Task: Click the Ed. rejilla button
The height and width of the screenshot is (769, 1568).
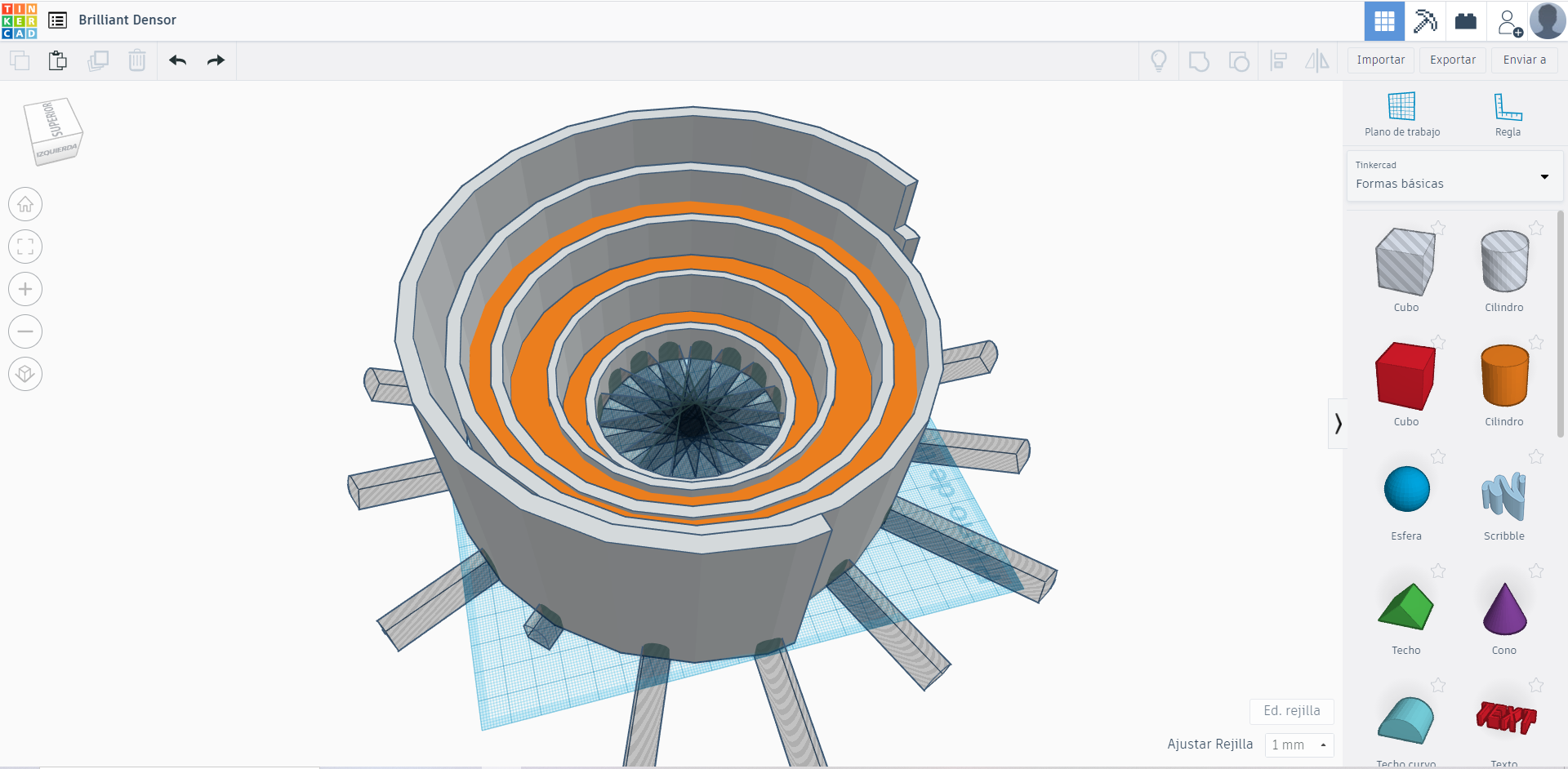Action: coord(1291,711)
